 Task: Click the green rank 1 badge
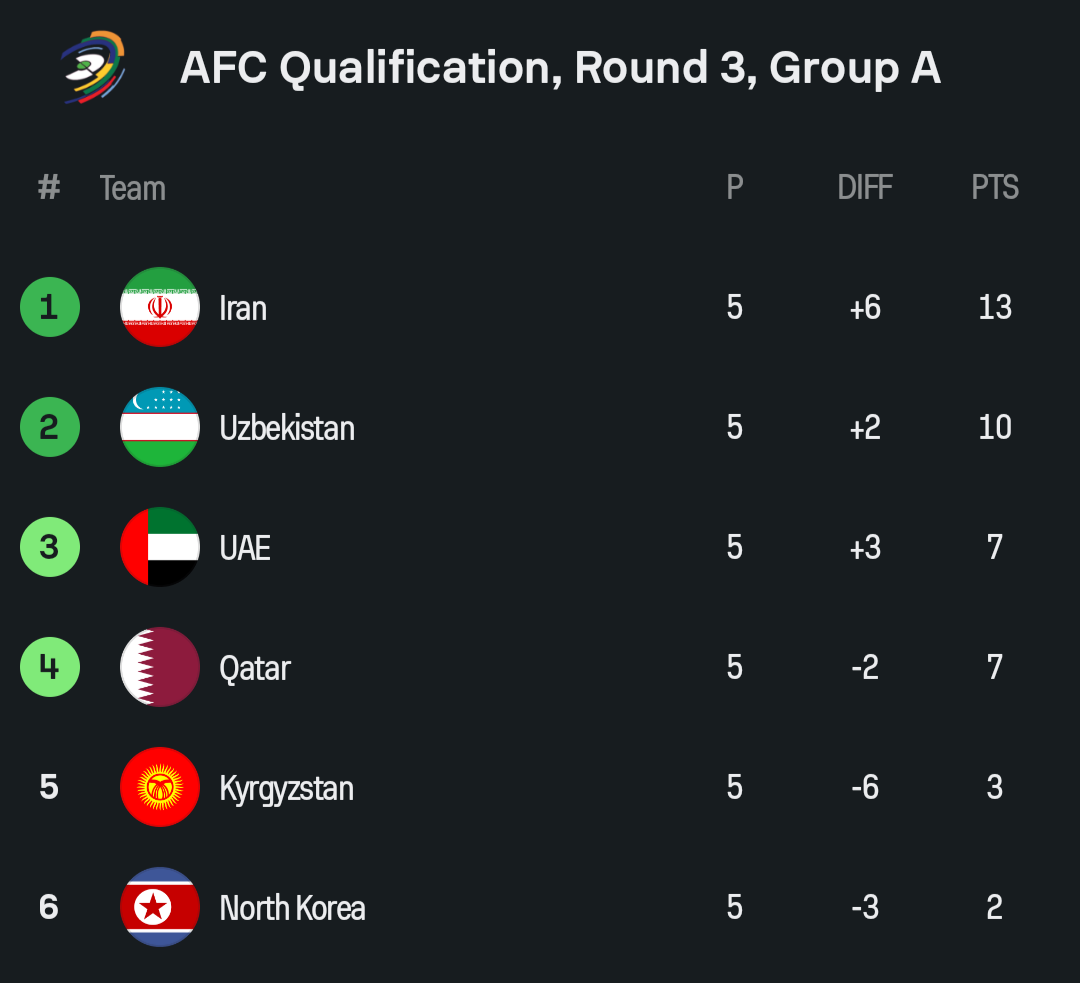click(x=49, y=307)
